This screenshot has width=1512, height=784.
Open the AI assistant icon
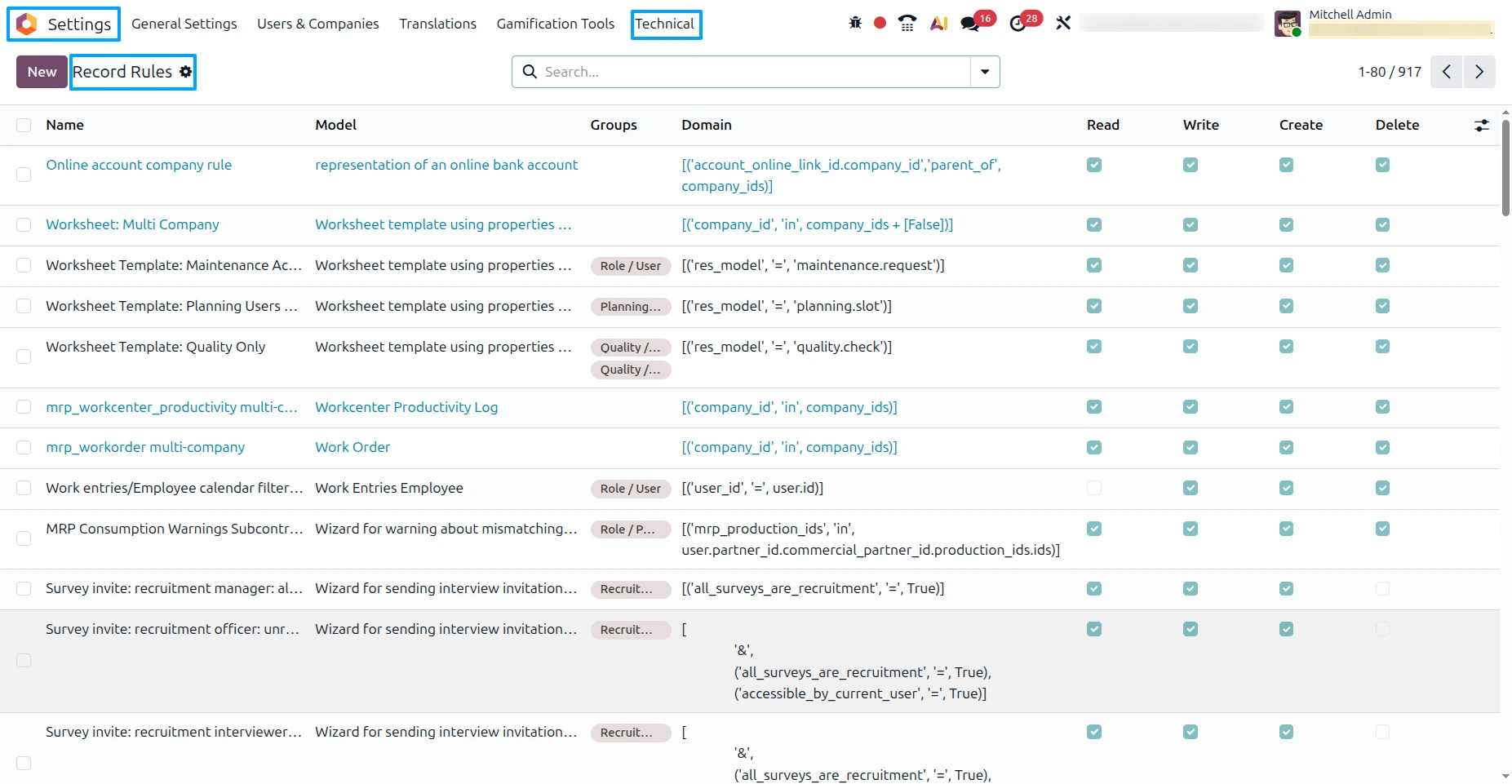pos(938,23)
